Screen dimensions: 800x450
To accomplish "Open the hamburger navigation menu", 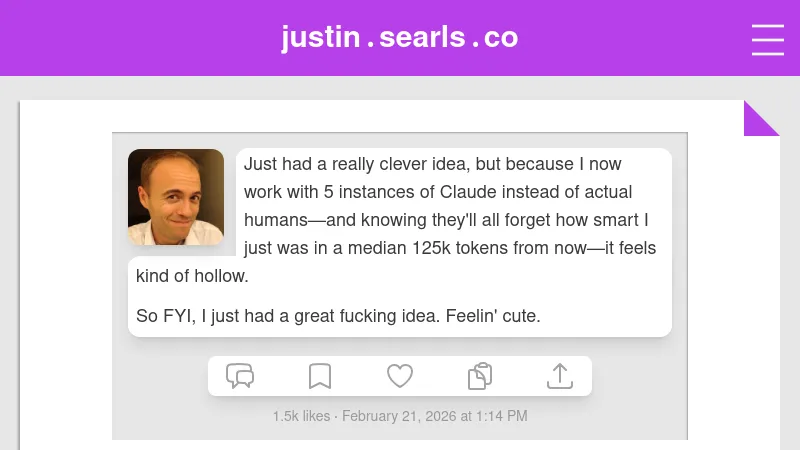I will [x=767, y=39].
